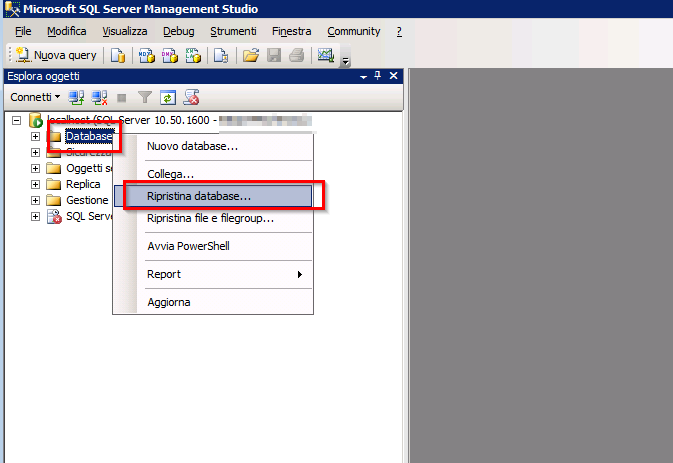Image resolution: width=673 pixels, height=463 pixels.
Task: Click the Nuova query button
Action: (x=56, y=55)
